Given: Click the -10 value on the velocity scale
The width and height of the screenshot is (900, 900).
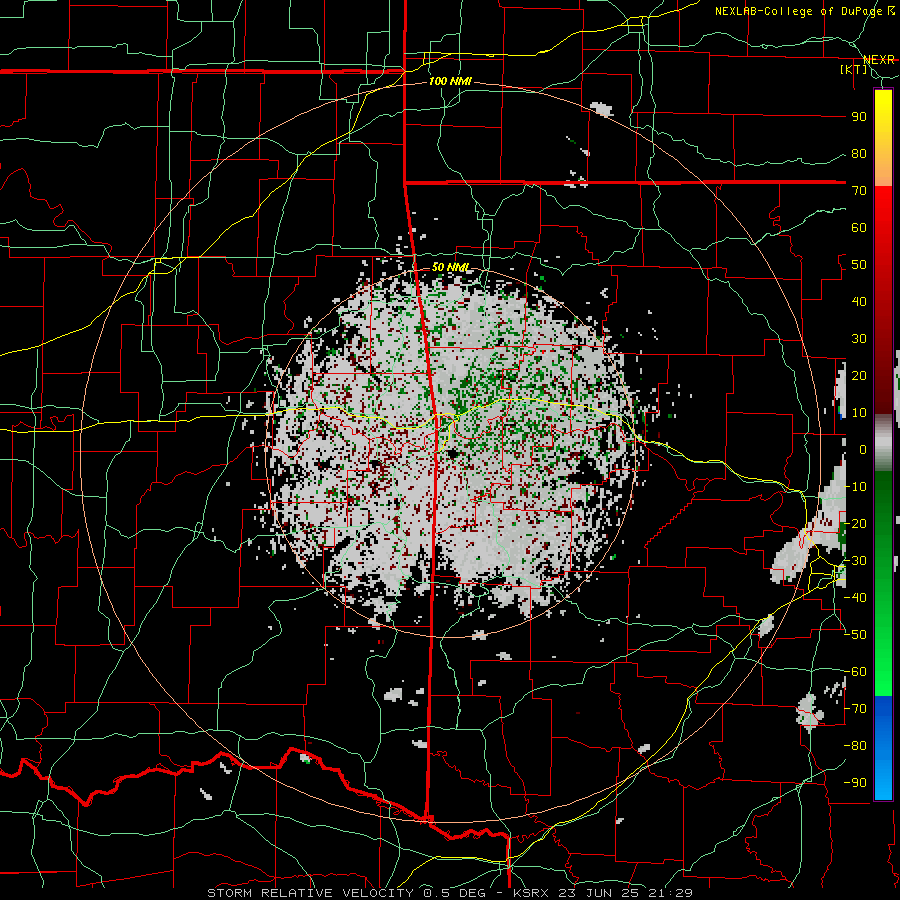Looking at the screenshot, I should pyautogui.click(x=855, y=487).
